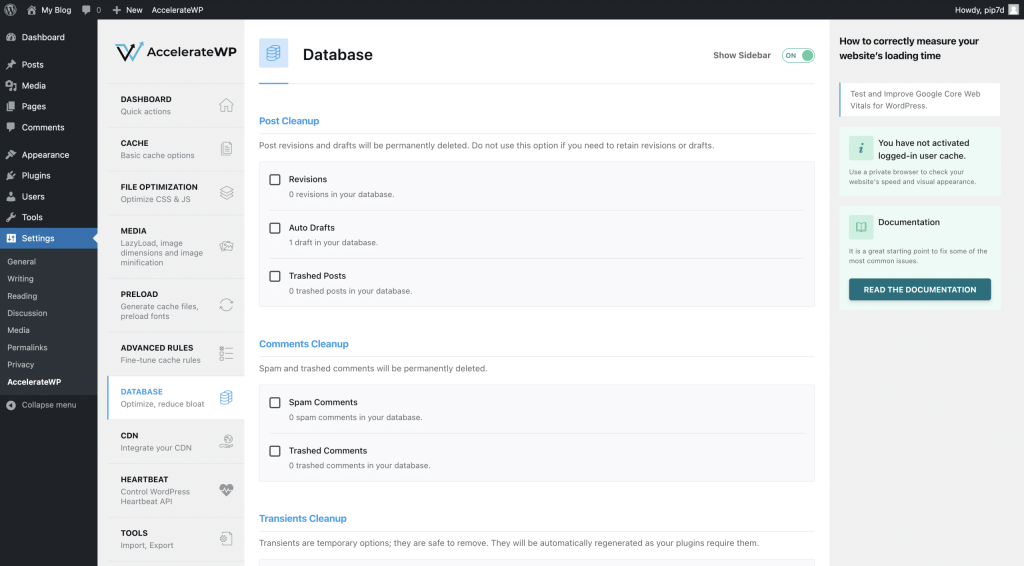
Task: Click the WordPress logo in admin bar
Action: pos(10,10)
